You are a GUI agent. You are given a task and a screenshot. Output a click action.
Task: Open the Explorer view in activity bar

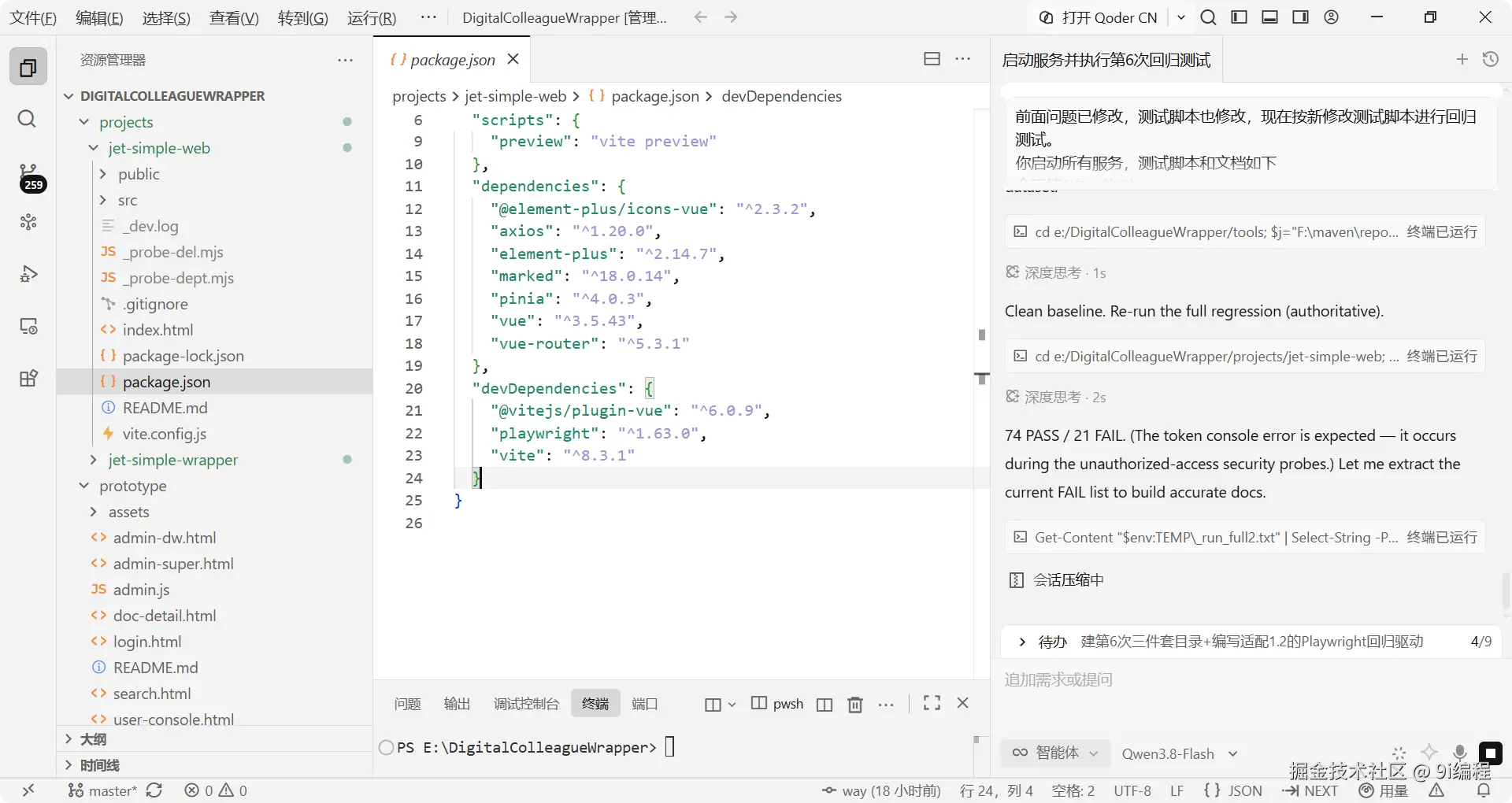28,68
